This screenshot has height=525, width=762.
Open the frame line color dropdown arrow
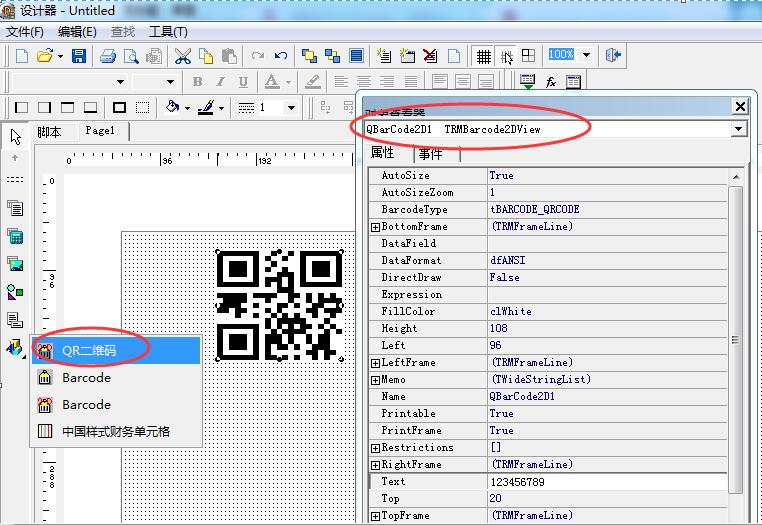[221, 108]
